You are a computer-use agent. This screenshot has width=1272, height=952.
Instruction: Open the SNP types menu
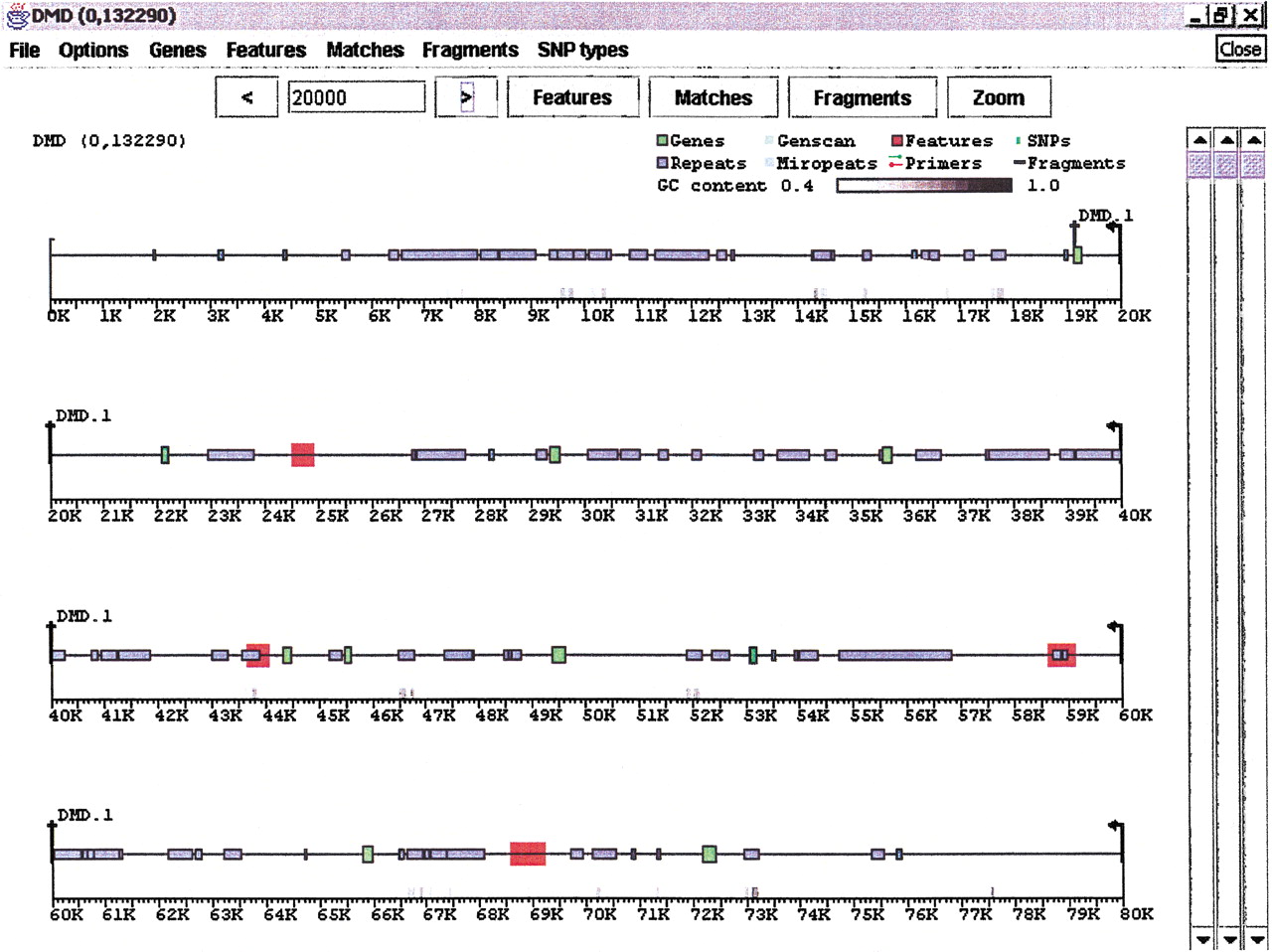coord(582,50)
